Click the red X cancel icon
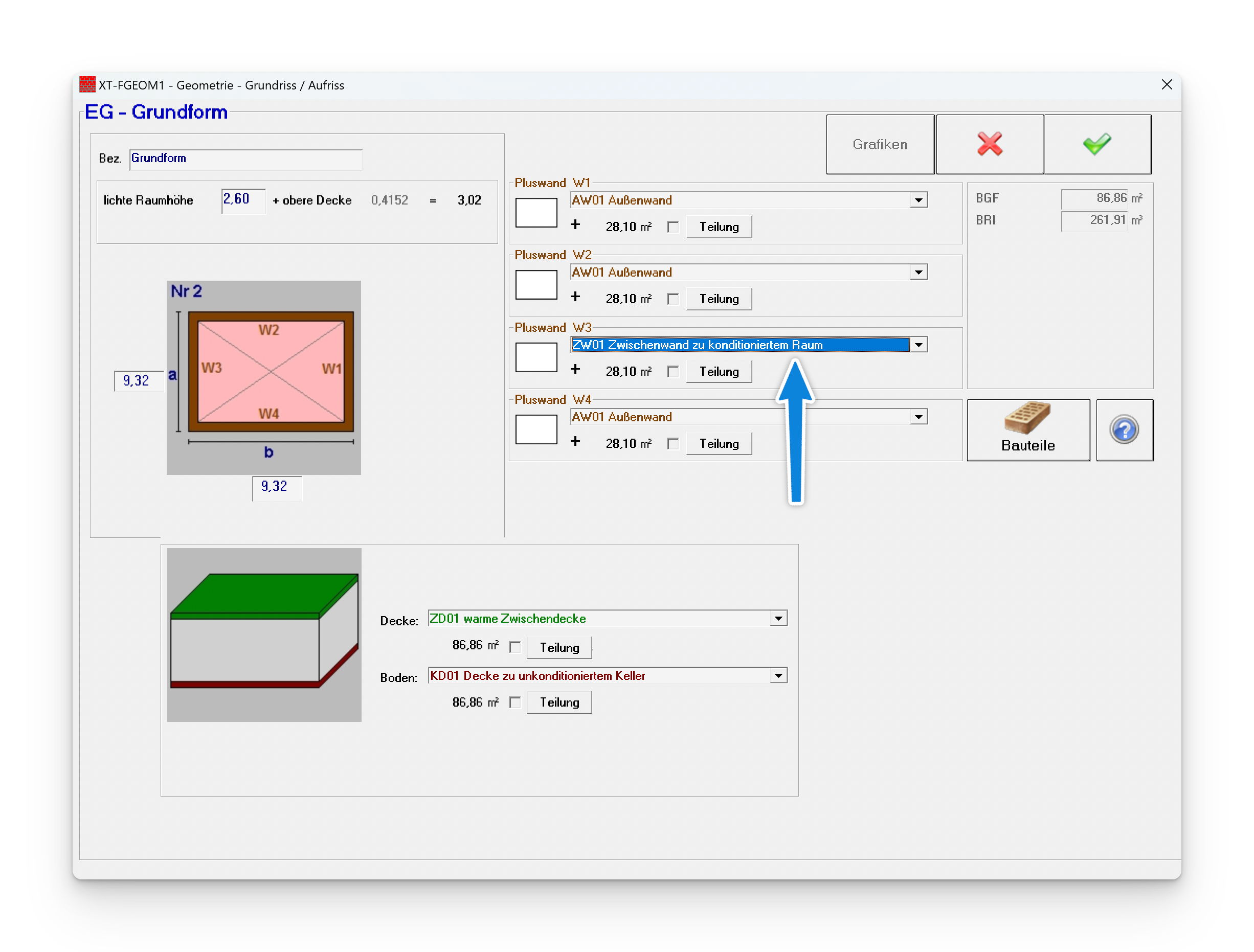Image resolution: width=1254 pixels, height=952 pixels. 989,144
